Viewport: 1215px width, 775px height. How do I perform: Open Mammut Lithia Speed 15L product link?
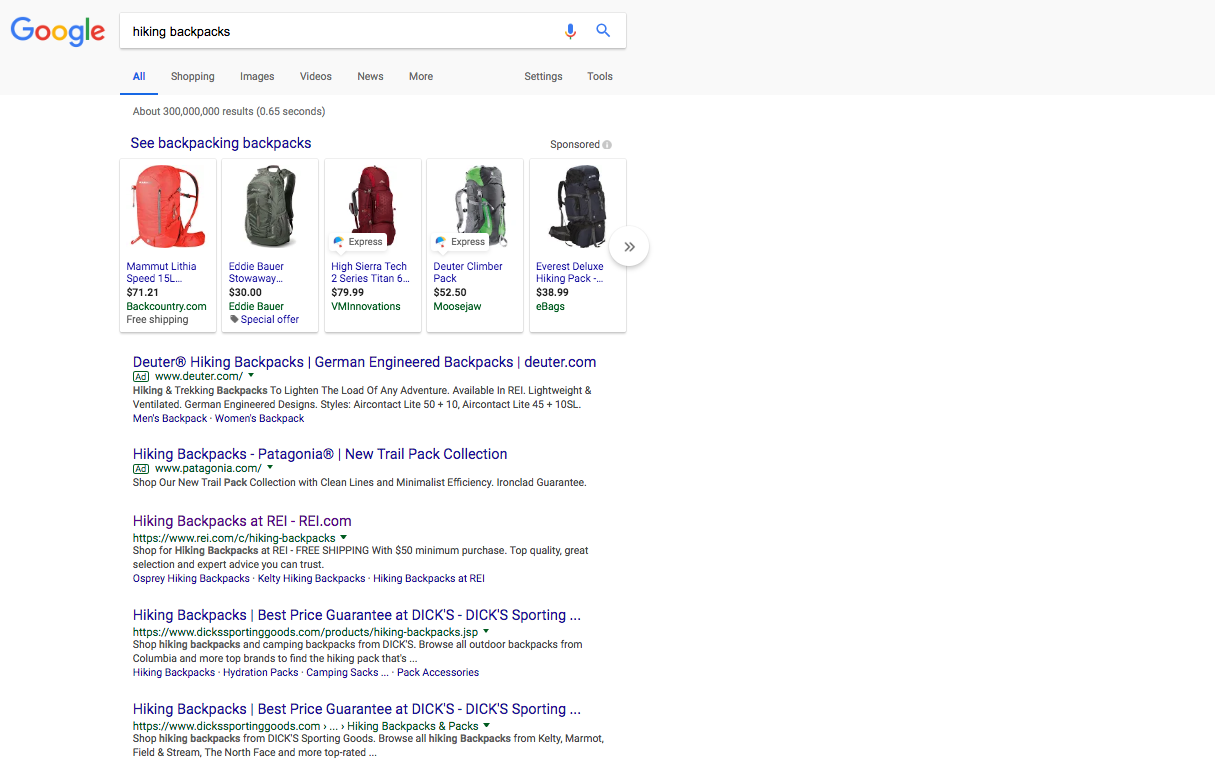click(x=161, y=273)
